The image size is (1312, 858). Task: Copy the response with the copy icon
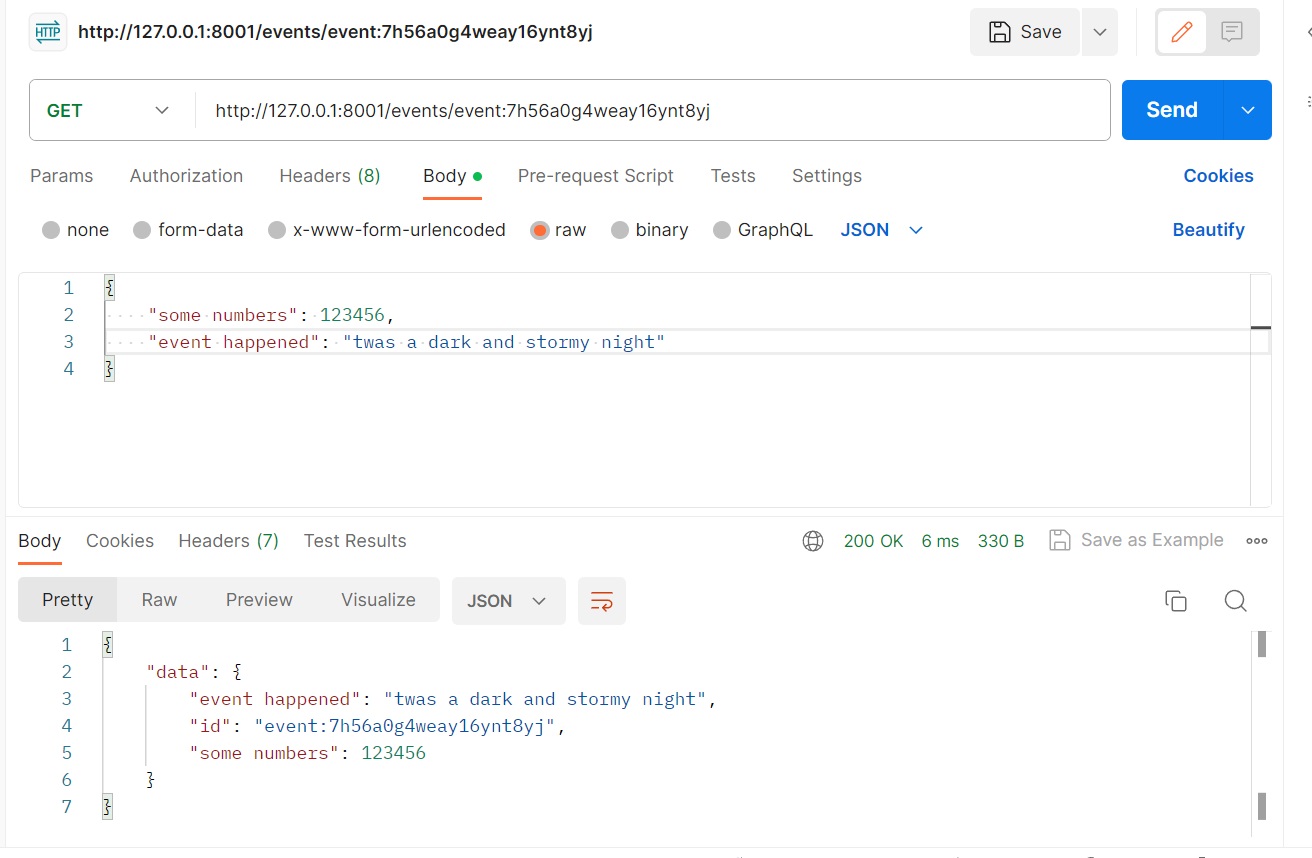click(x=1176, y=601)
